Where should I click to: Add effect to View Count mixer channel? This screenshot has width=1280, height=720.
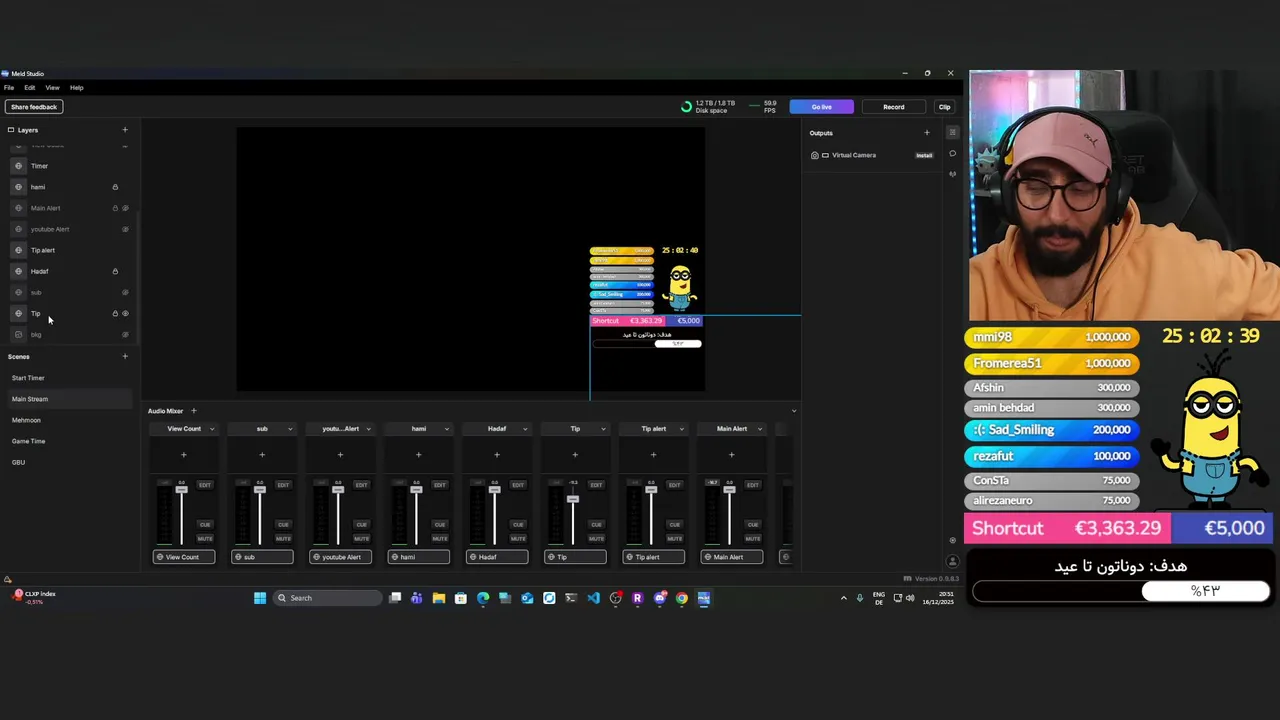tap(183, 455)
